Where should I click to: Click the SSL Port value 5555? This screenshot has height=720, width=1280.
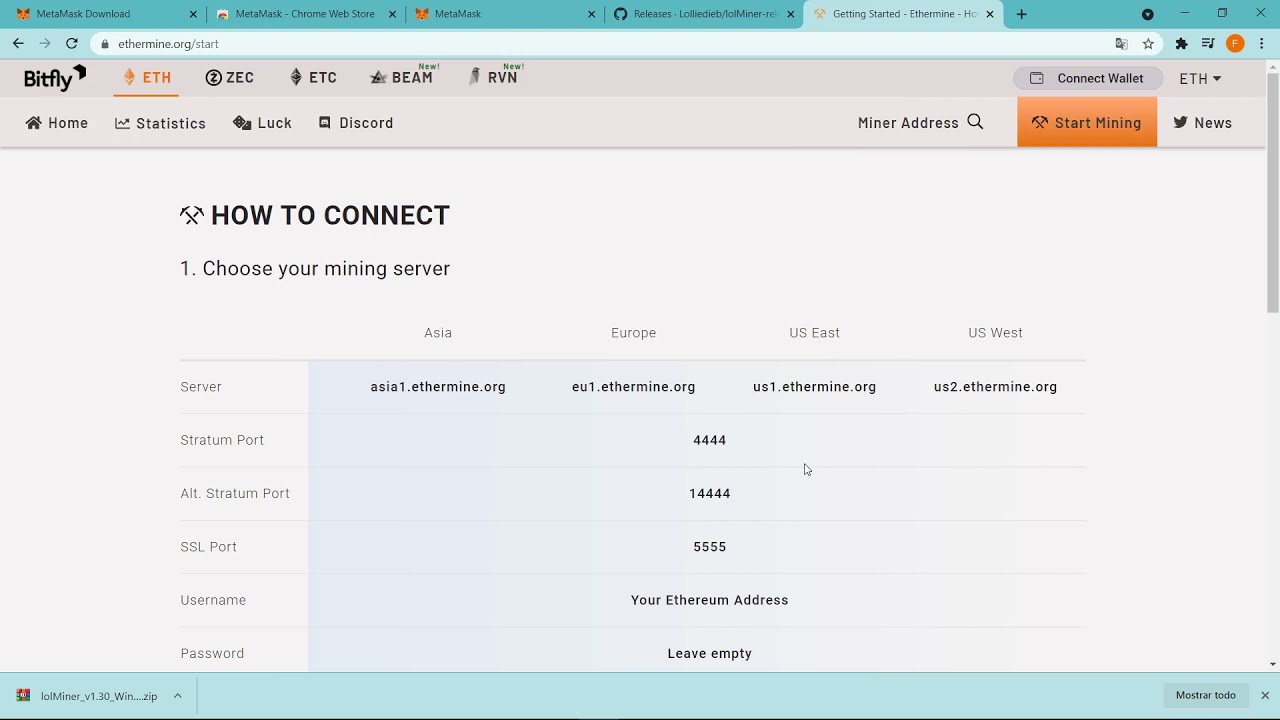[709, 547]
